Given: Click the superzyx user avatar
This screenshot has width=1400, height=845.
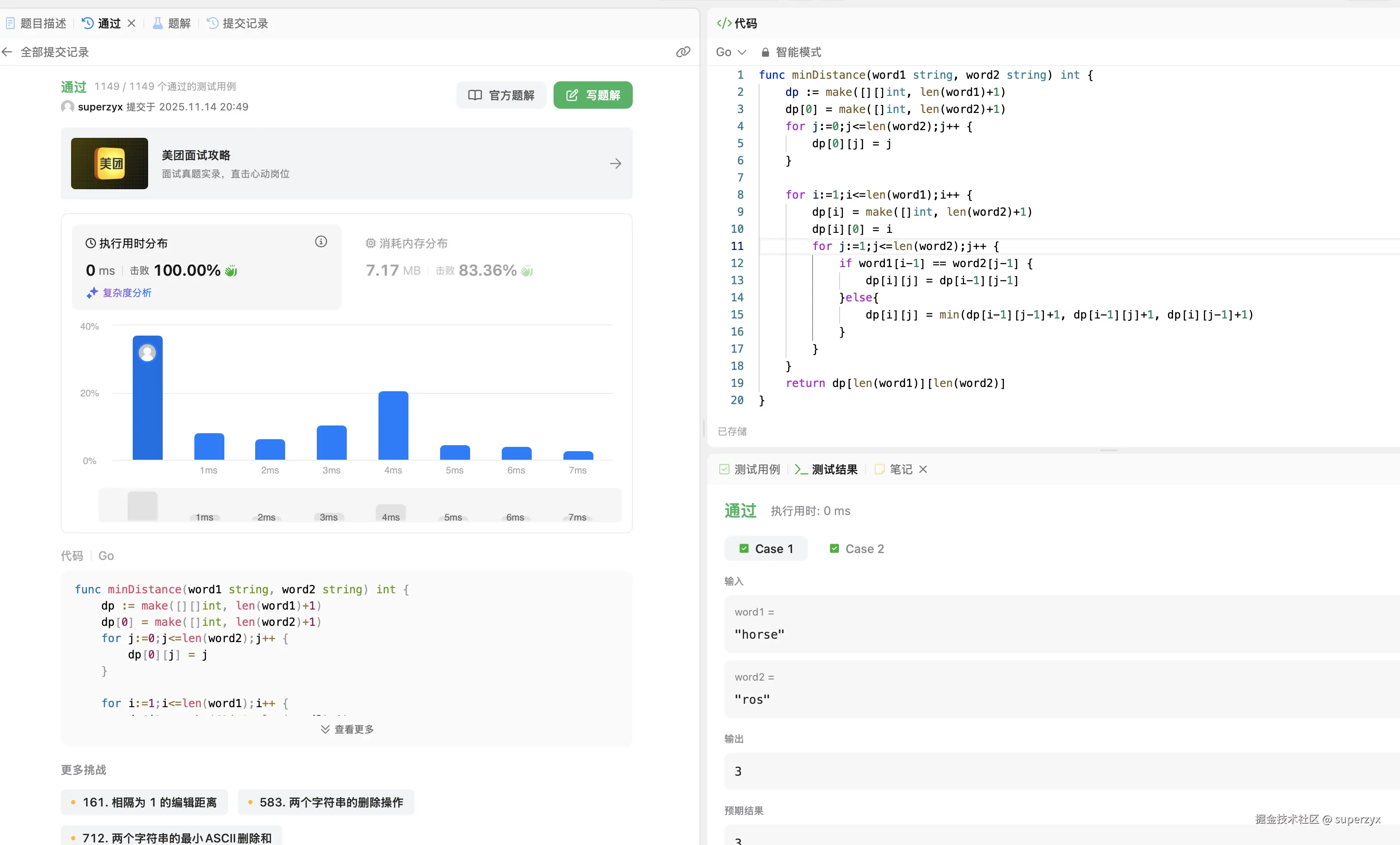Looking at the screenshot, I should point(68,107).
